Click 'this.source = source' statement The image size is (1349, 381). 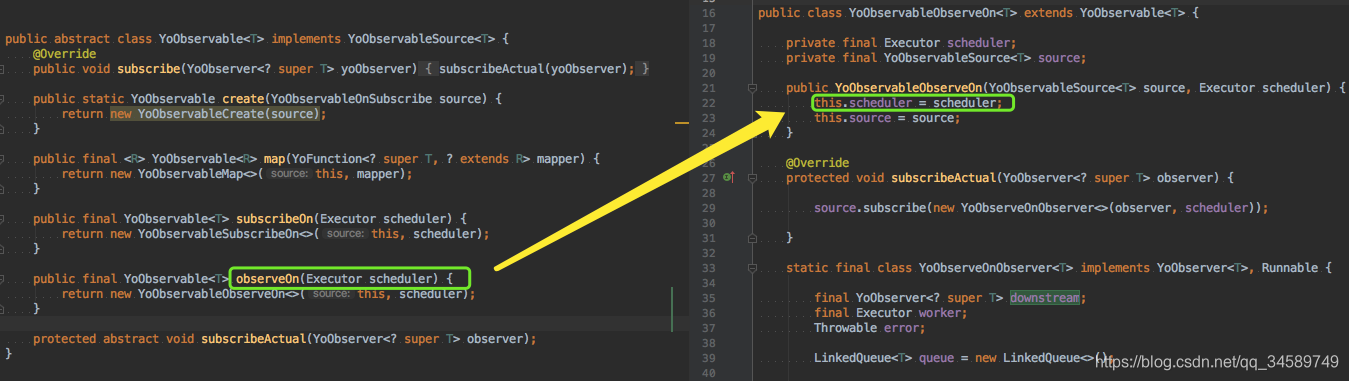point(887,118)
